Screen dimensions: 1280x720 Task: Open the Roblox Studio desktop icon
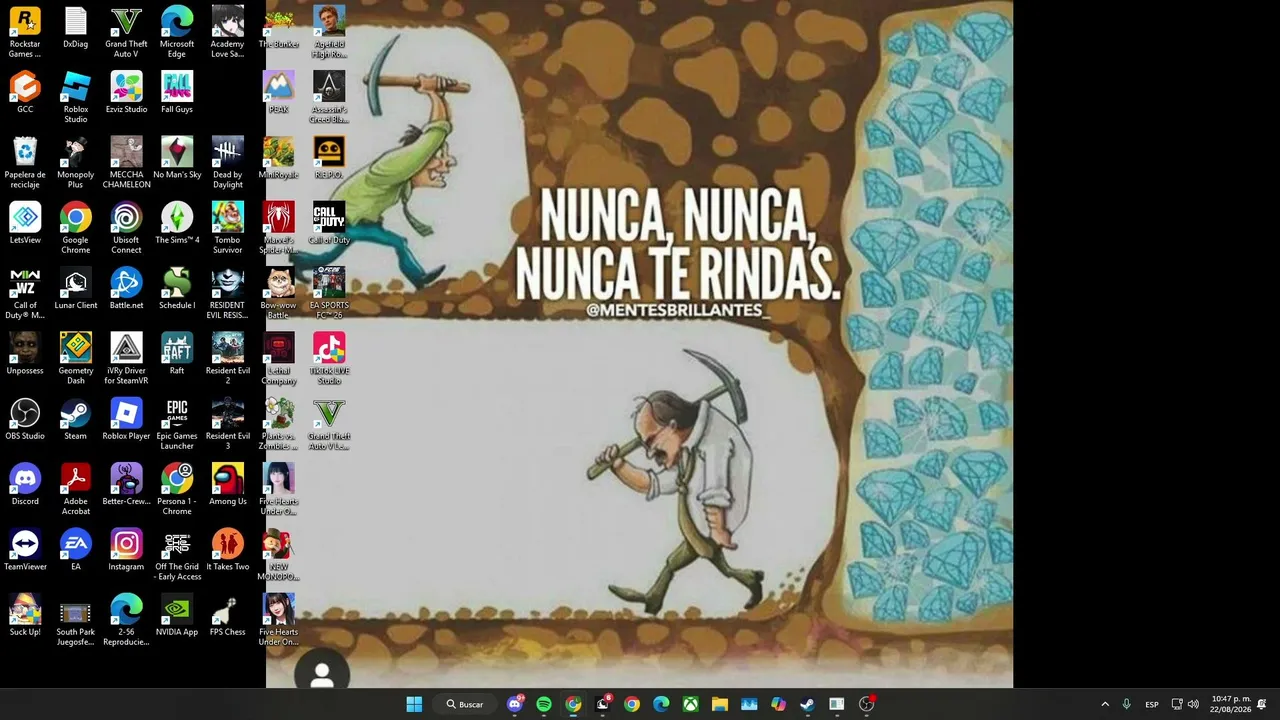point(76,97)
